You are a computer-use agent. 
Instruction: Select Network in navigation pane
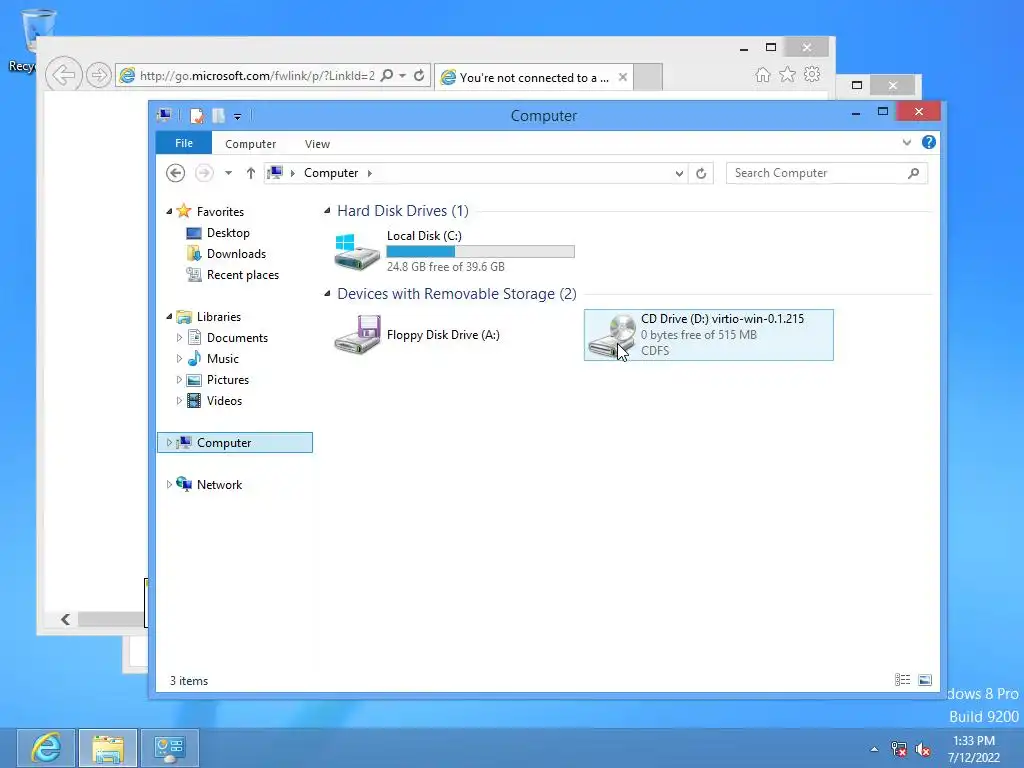(219, 485)
